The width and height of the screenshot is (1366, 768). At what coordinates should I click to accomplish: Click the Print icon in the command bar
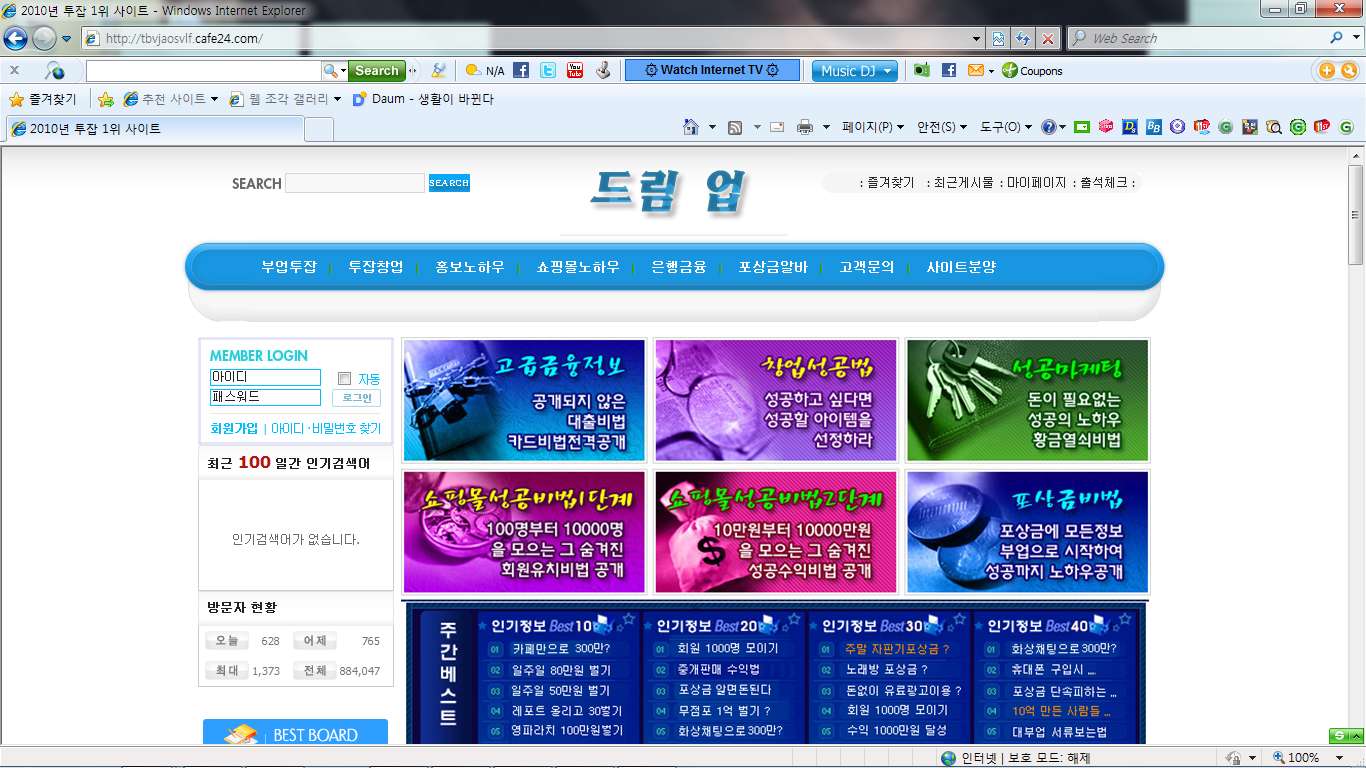tap(805, 127)
